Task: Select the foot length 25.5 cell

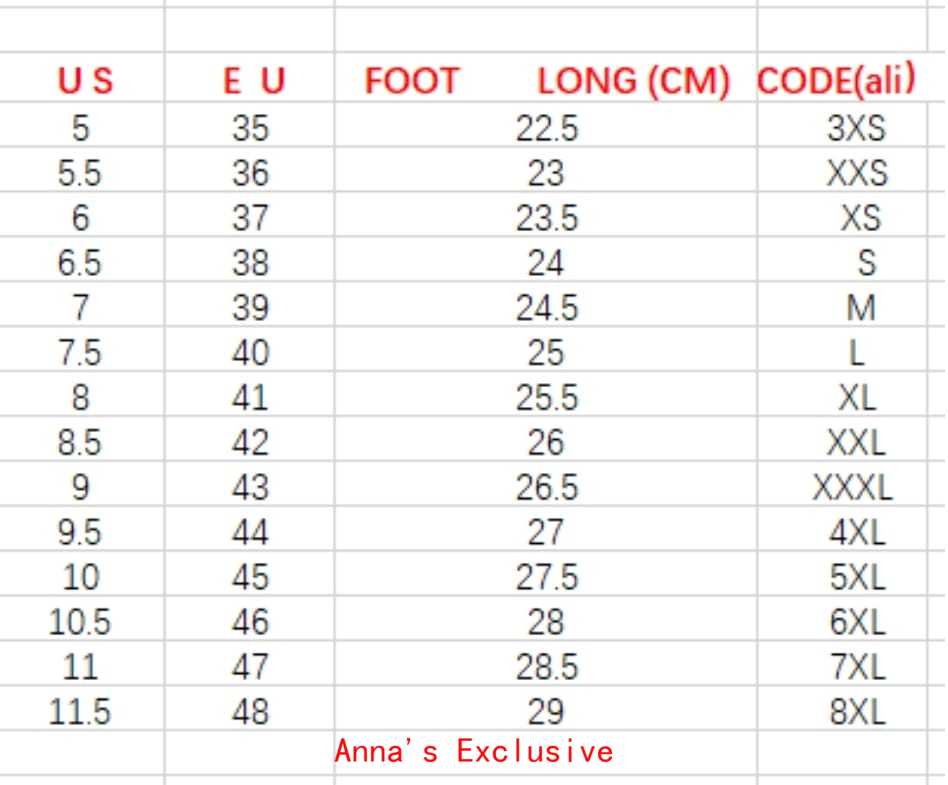Action: 546,398
